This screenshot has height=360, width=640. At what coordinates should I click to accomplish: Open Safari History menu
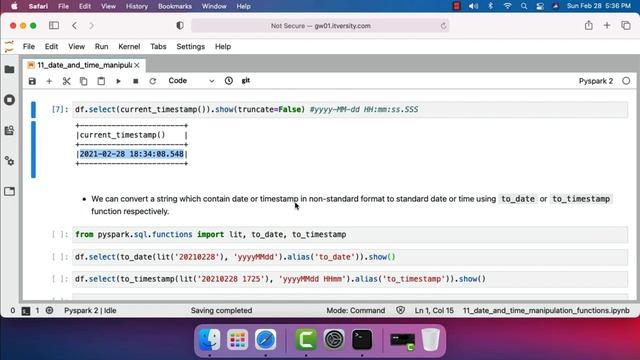tap(136, 6)
